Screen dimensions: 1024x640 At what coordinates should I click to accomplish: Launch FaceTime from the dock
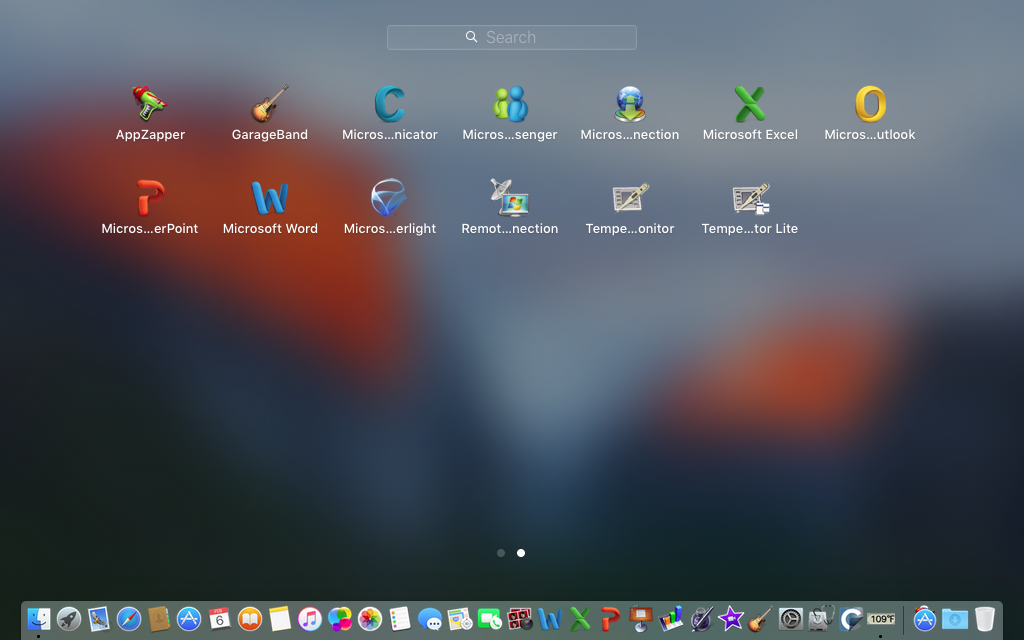(x=490, y=618)
